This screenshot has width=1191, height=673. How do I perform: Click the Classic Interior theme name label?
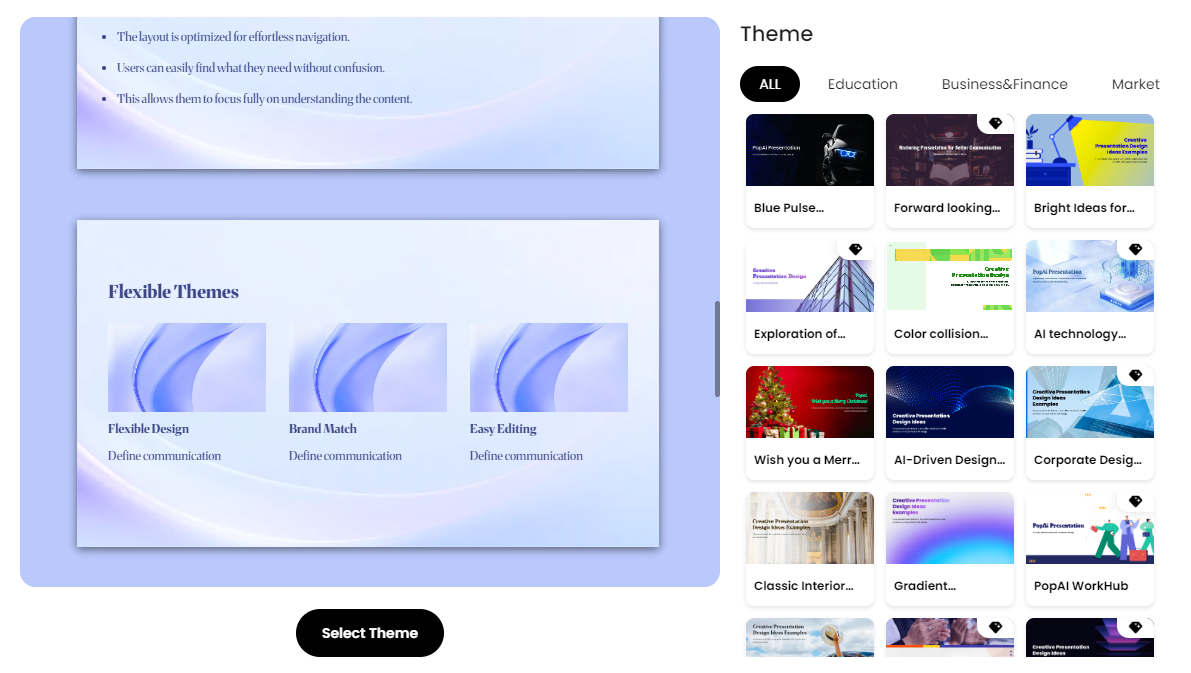click(804, 586)
